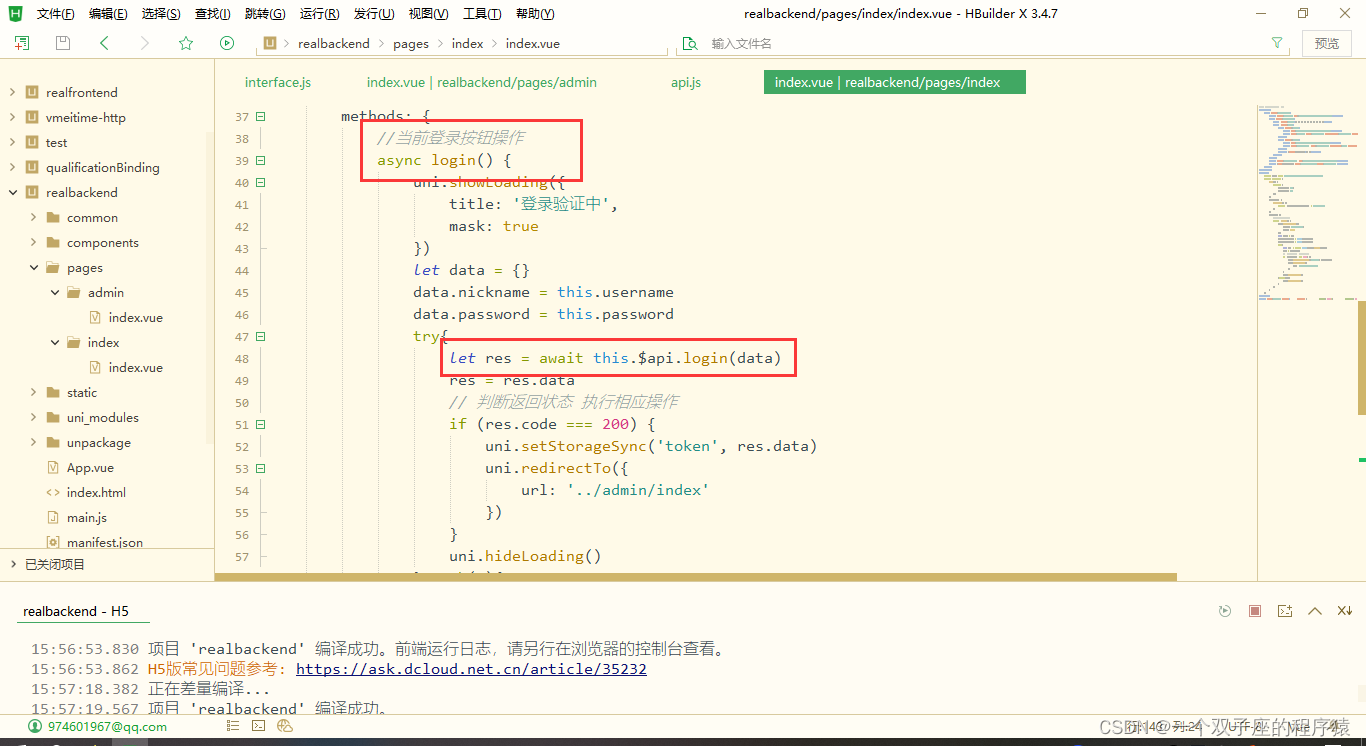Image resolution: width=1366 pixels, height=746 pixels.
Task: Expand the 已关闭项目 section
Action: (12, 564)
